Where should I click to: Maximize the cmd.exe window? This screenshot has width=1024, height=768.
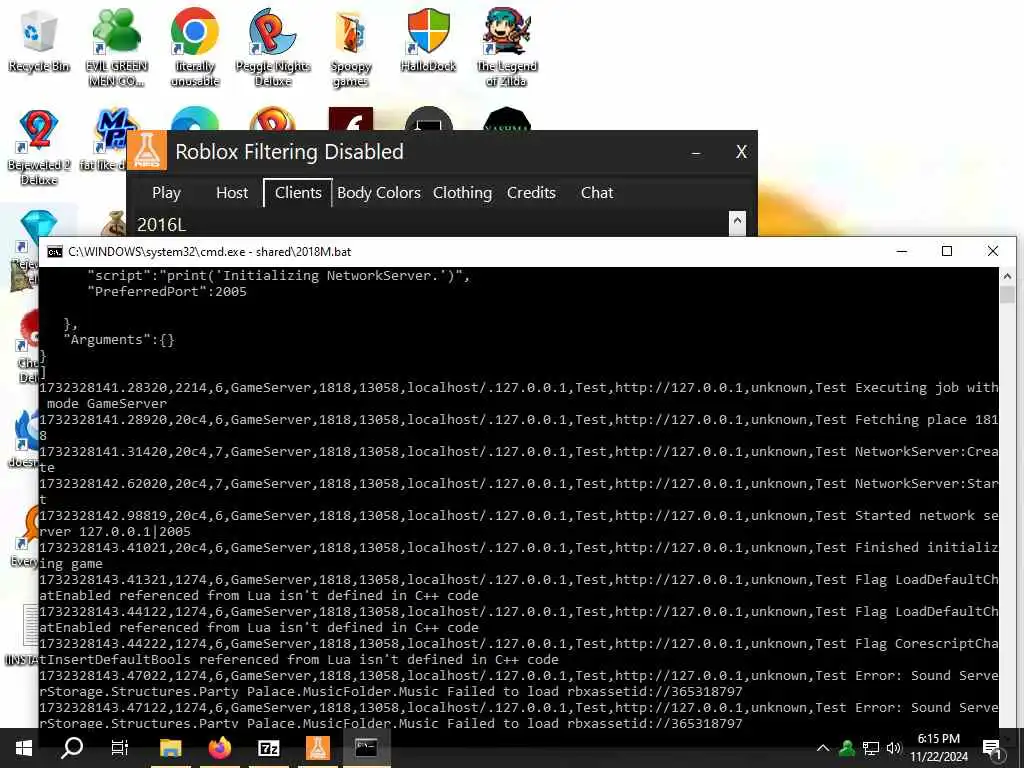[947, 251]
